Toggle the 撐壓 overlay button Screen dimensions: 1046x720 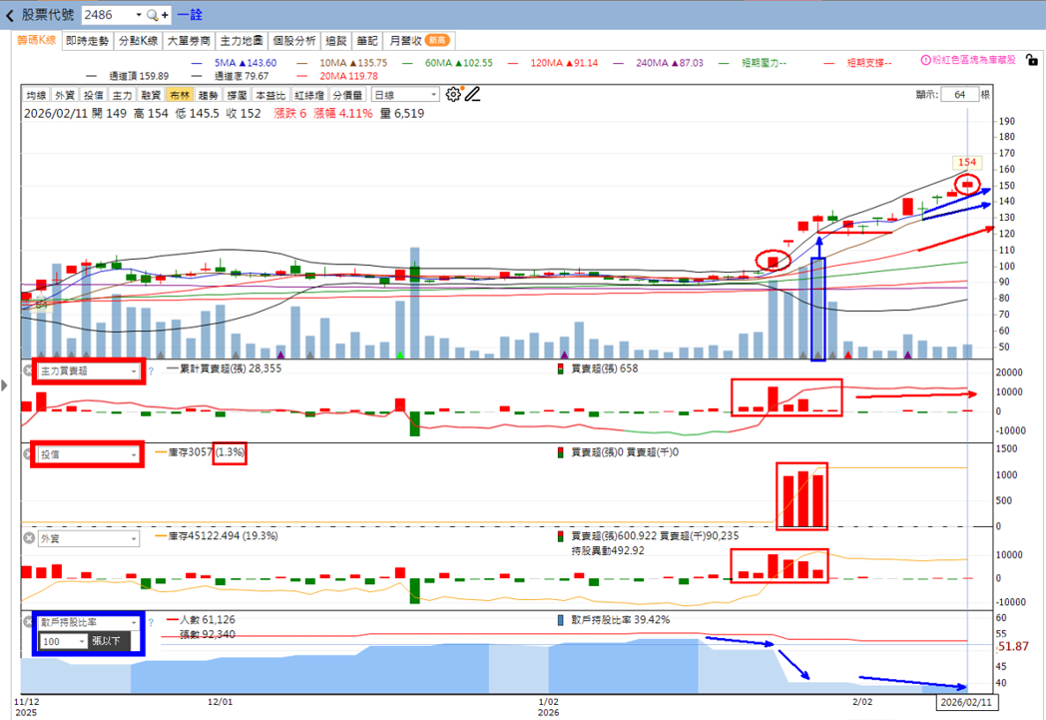[x=237, y=95]
